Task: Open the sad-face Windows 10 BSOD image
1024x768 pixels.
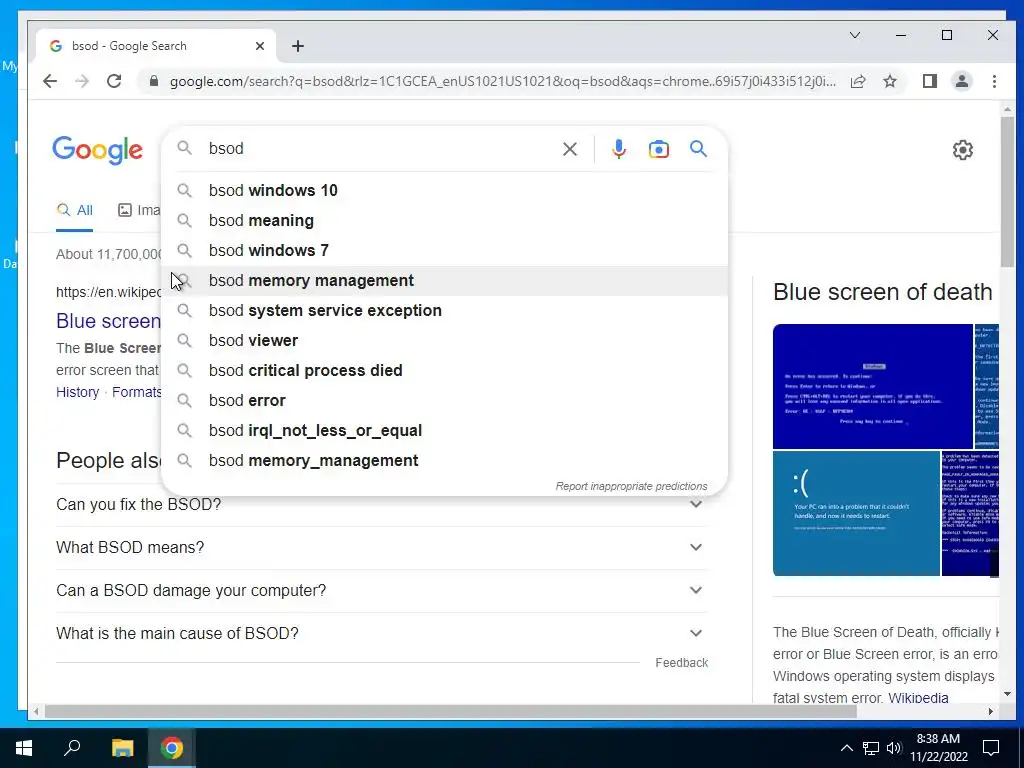Action: click(x=856, y=513)
